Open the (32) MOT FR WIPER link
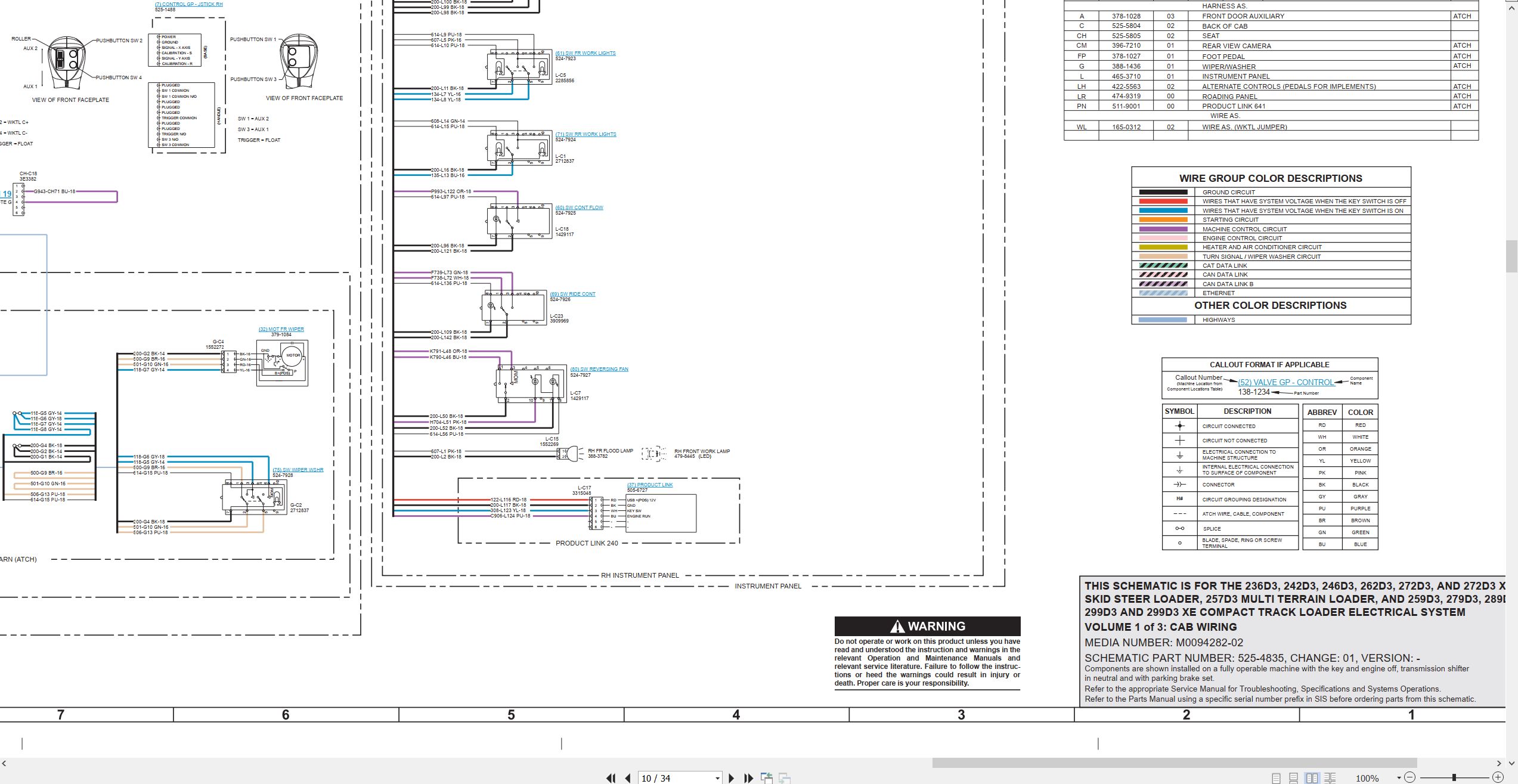Viewport: 1518px width, 784px height. [281, 329]
